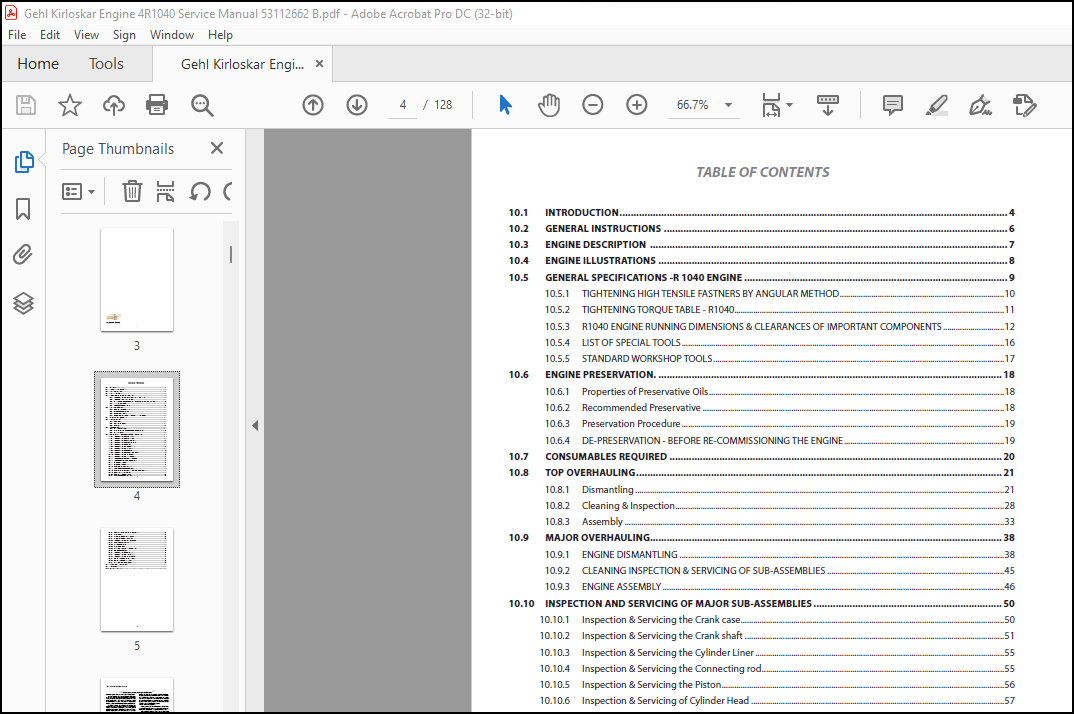Screen dimensions: 1074x714
Task: Click the fit page scrolling icon
Action: (771, 105)
